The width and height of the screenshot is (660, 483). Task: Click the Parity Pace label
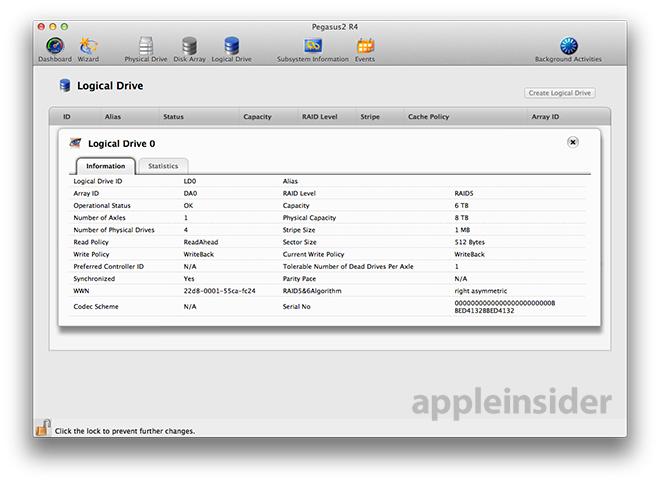(x=299, y=279)
